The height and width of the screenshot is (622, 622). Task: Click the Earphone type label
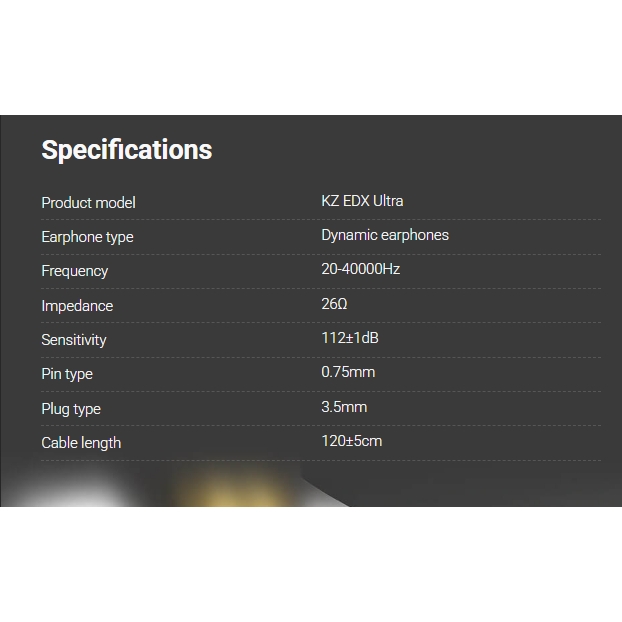pos(87,237)
